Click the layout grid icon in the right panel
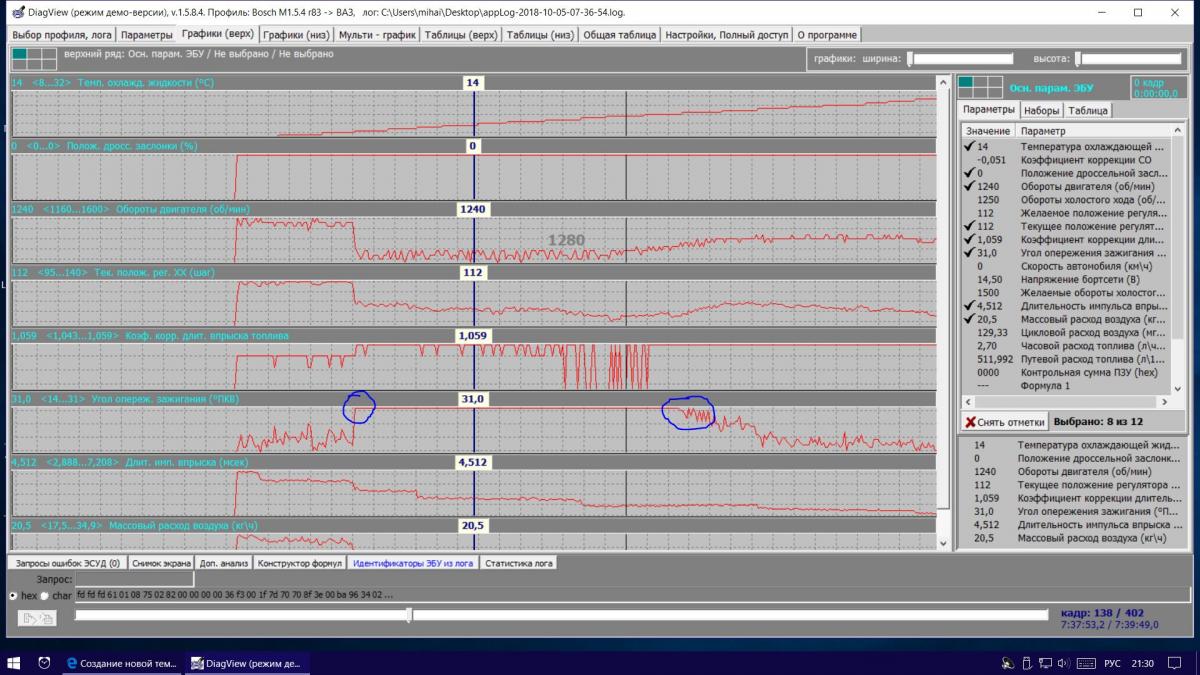 click(x=980, y=87)
